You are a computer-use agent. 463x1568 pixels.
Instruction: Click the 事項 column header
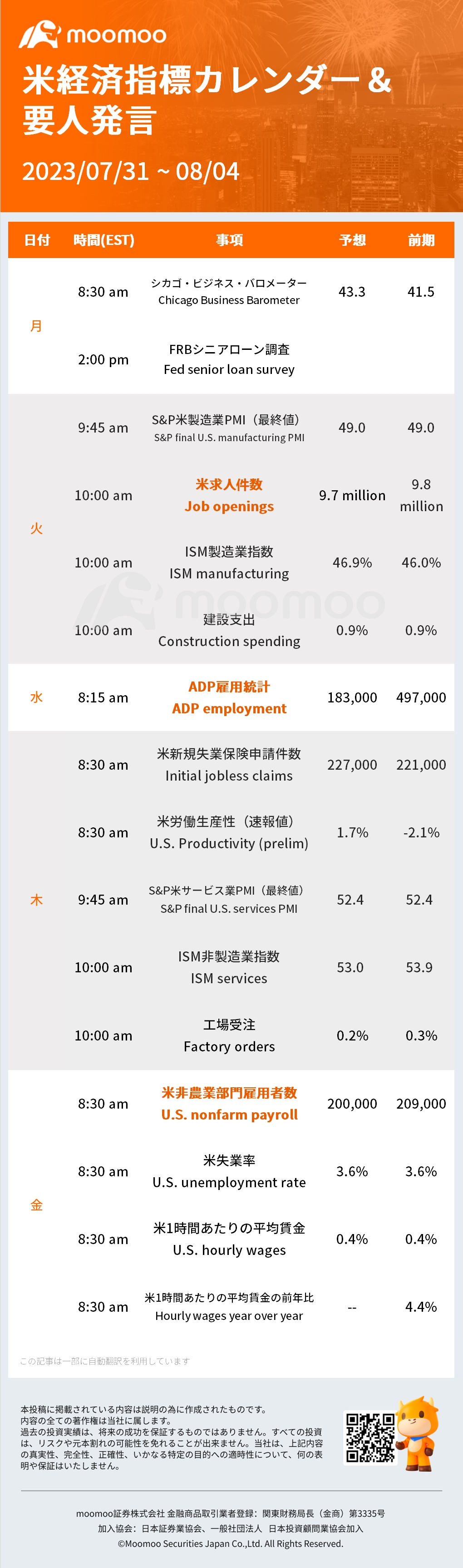(x=229, y=240)
